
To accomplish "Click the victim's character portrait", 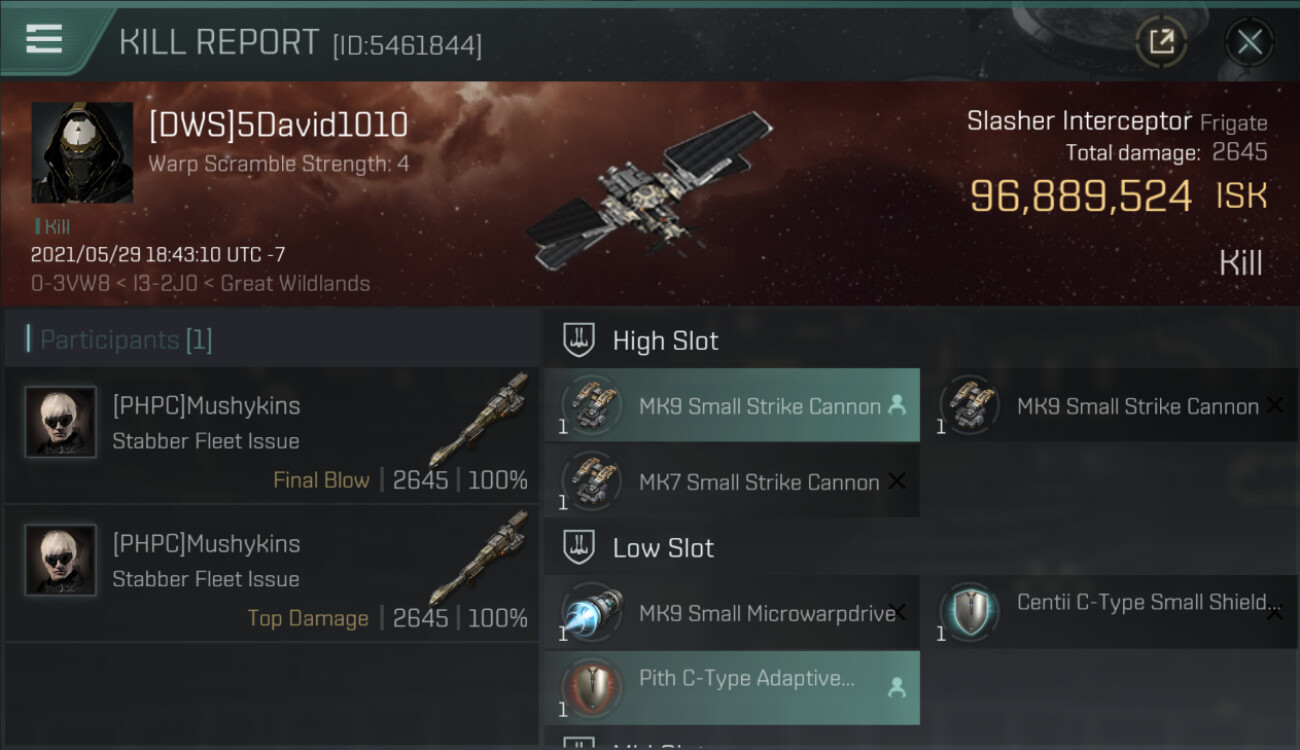I will tap(82, 153).
